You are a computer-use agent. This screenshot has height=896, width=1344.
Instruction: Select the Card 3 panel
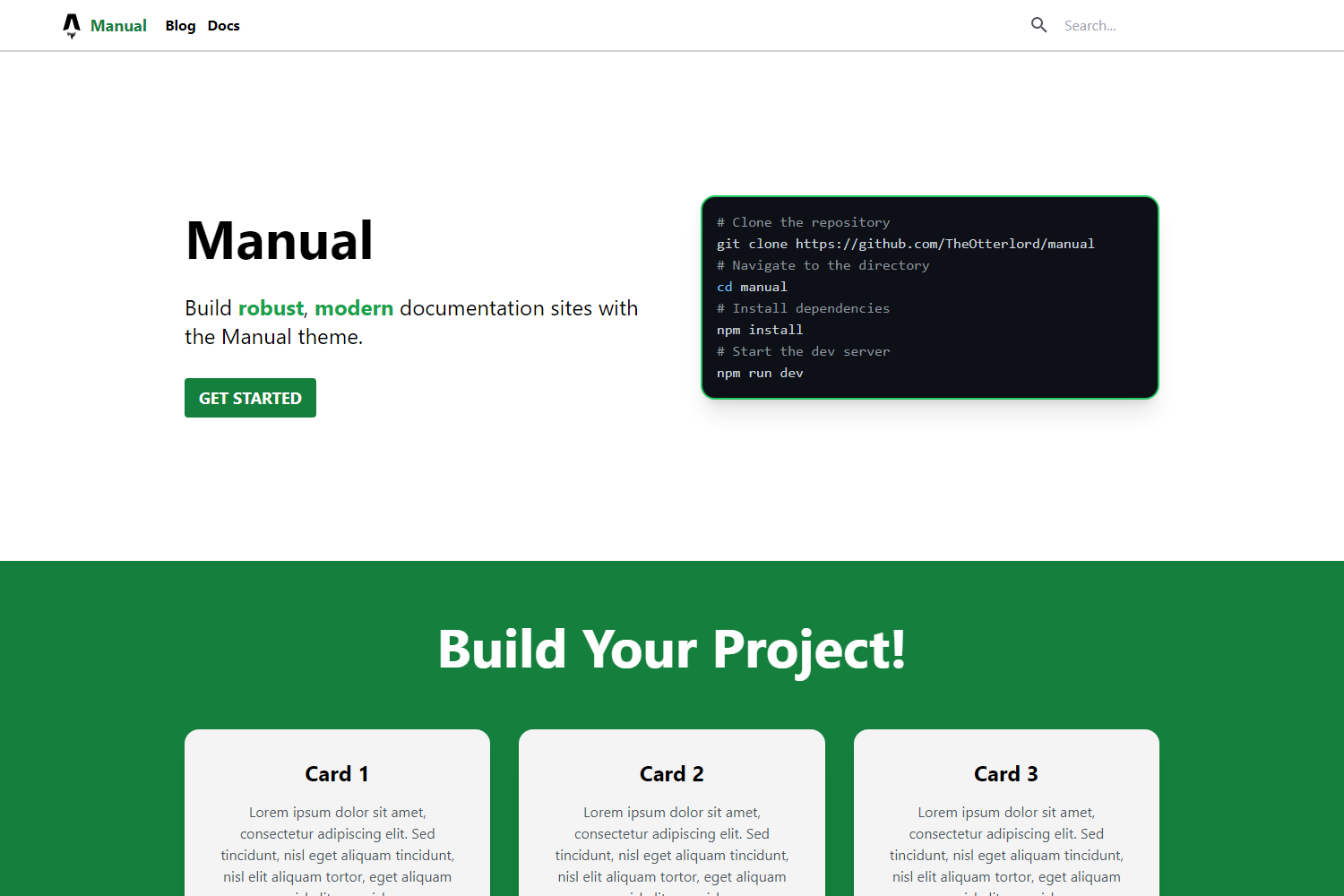(1005, 806)
